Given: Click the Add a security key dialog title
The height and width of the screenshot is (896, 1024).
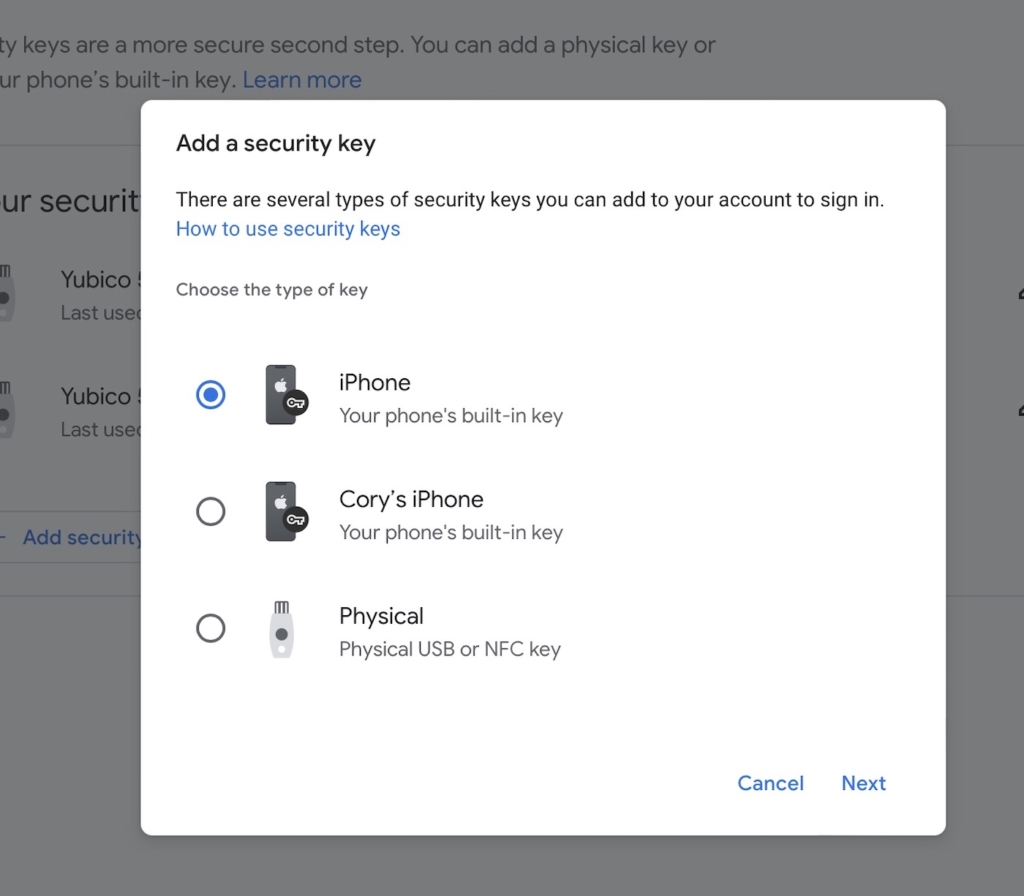Looking at the screenshot, I should (x=275, y=143).
